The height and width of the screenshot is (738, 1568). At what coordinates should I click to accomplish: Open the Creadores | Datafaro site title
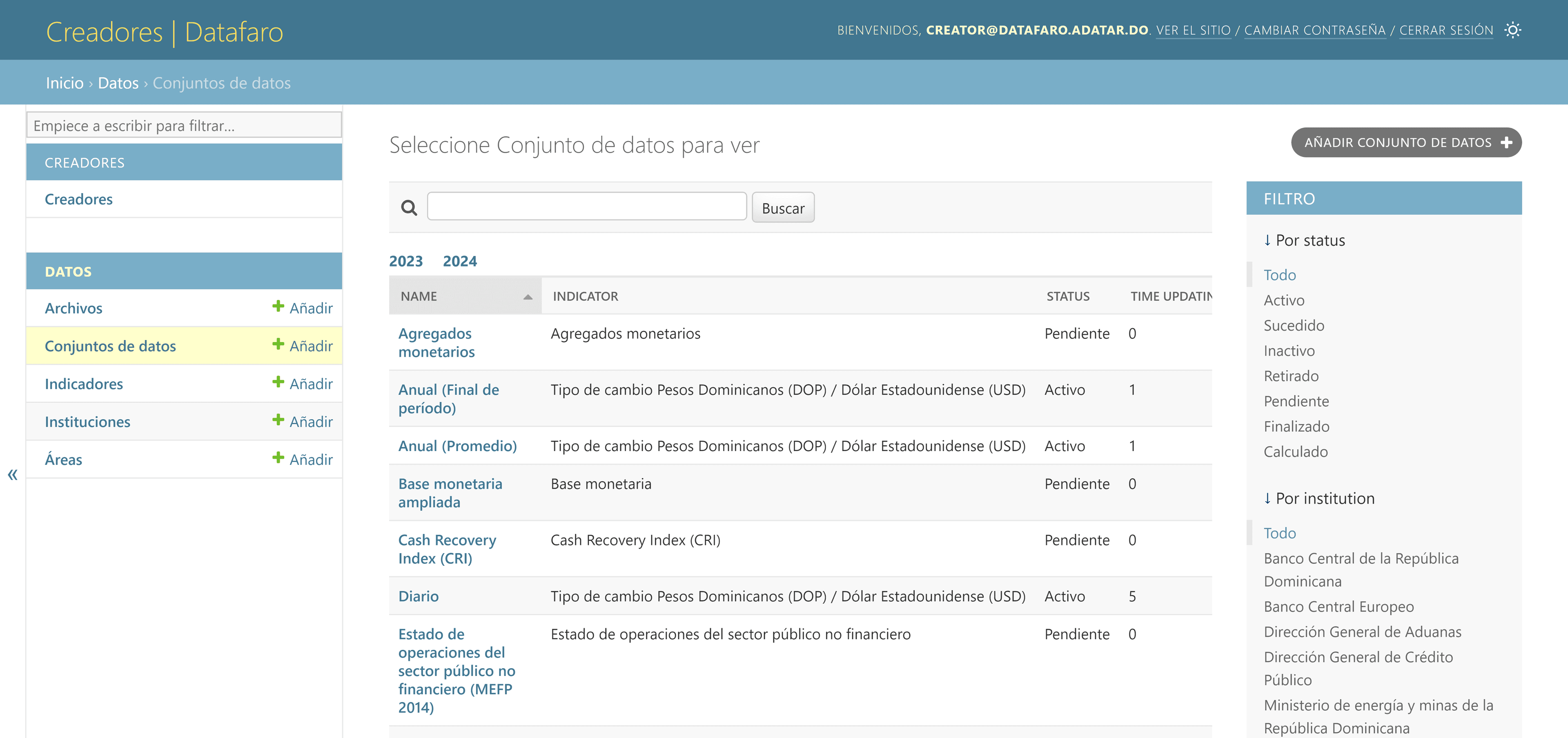coord(164,32)
